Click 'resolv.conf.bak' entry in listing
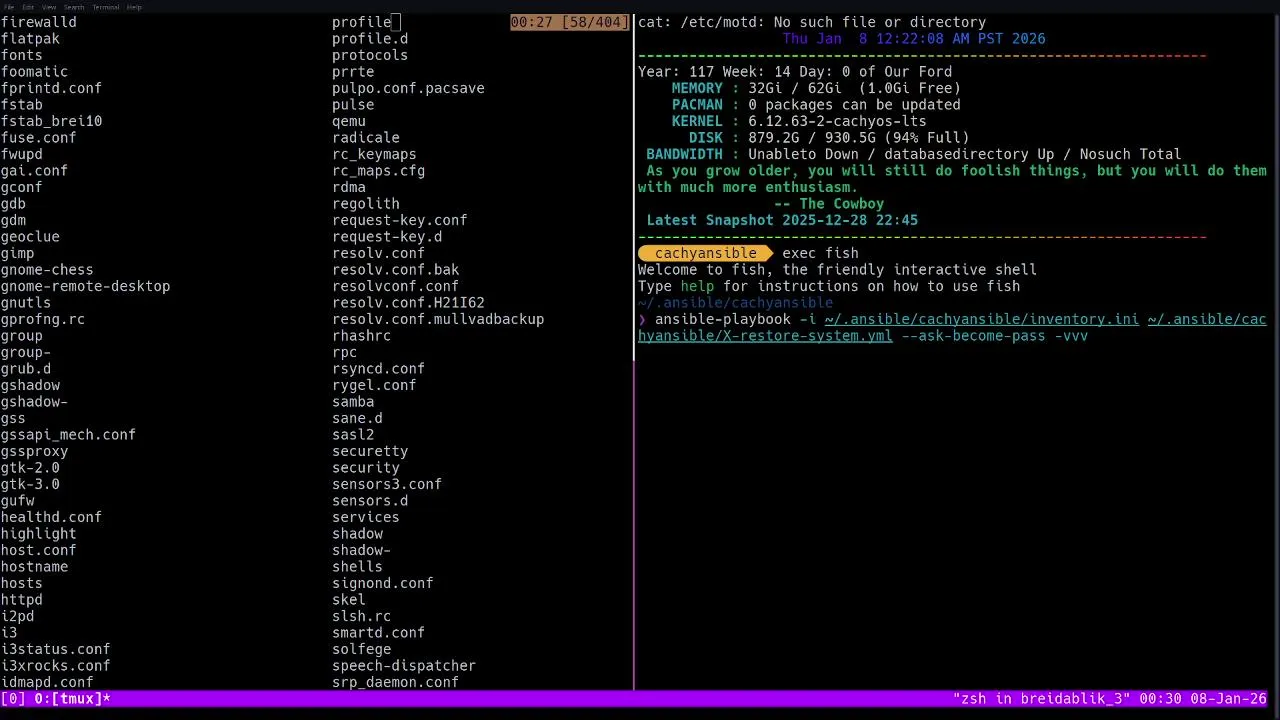 [x=396, y=270]
